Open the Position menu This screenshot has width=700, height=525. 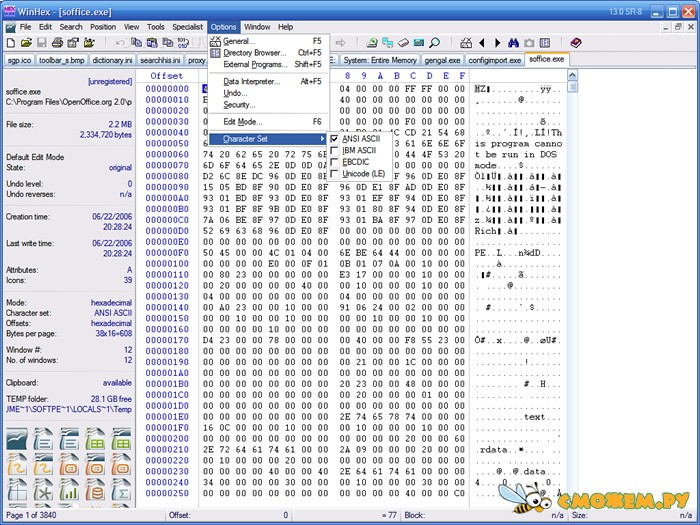click(103, 27)
